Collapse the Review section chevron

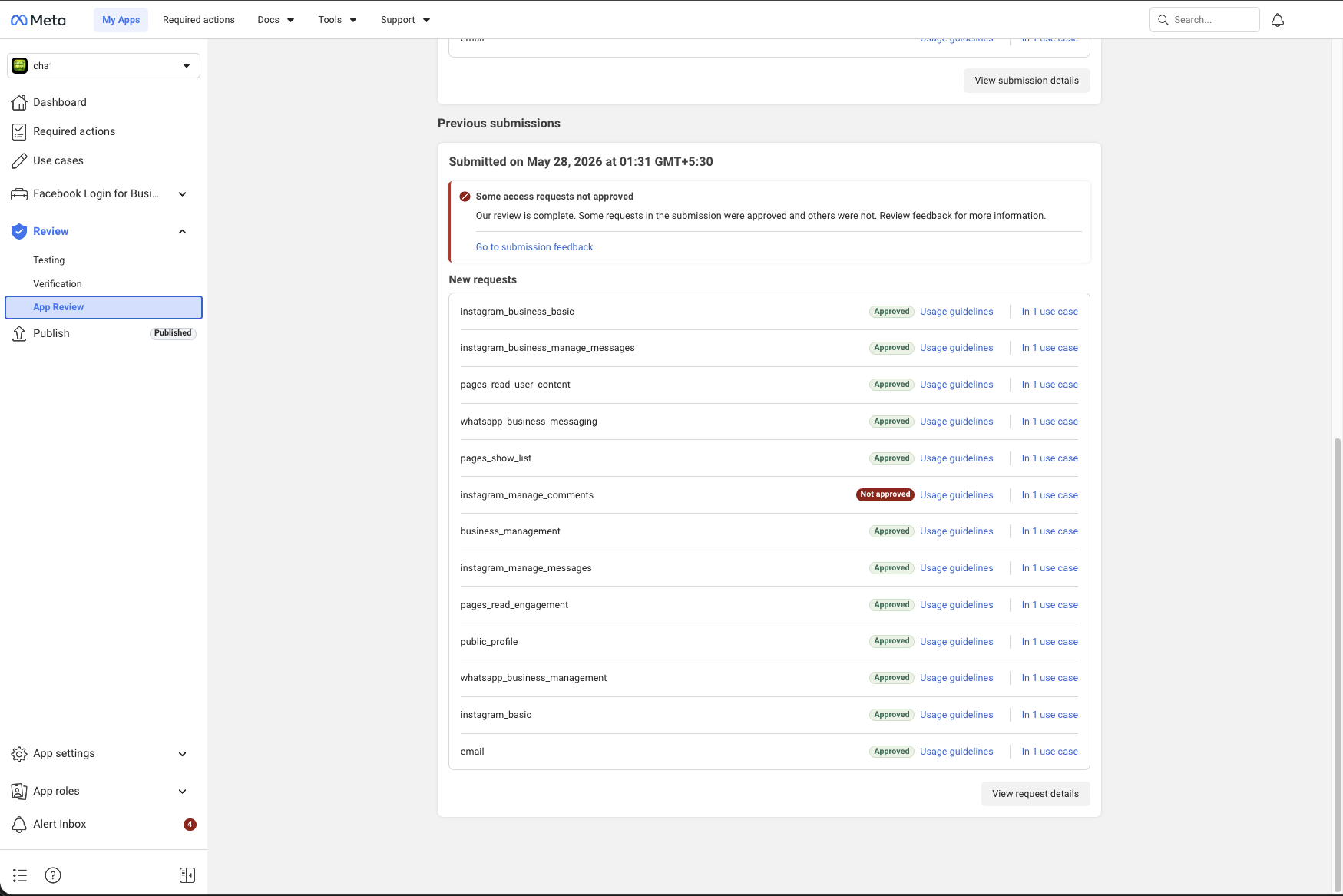(x=183, y=232)
